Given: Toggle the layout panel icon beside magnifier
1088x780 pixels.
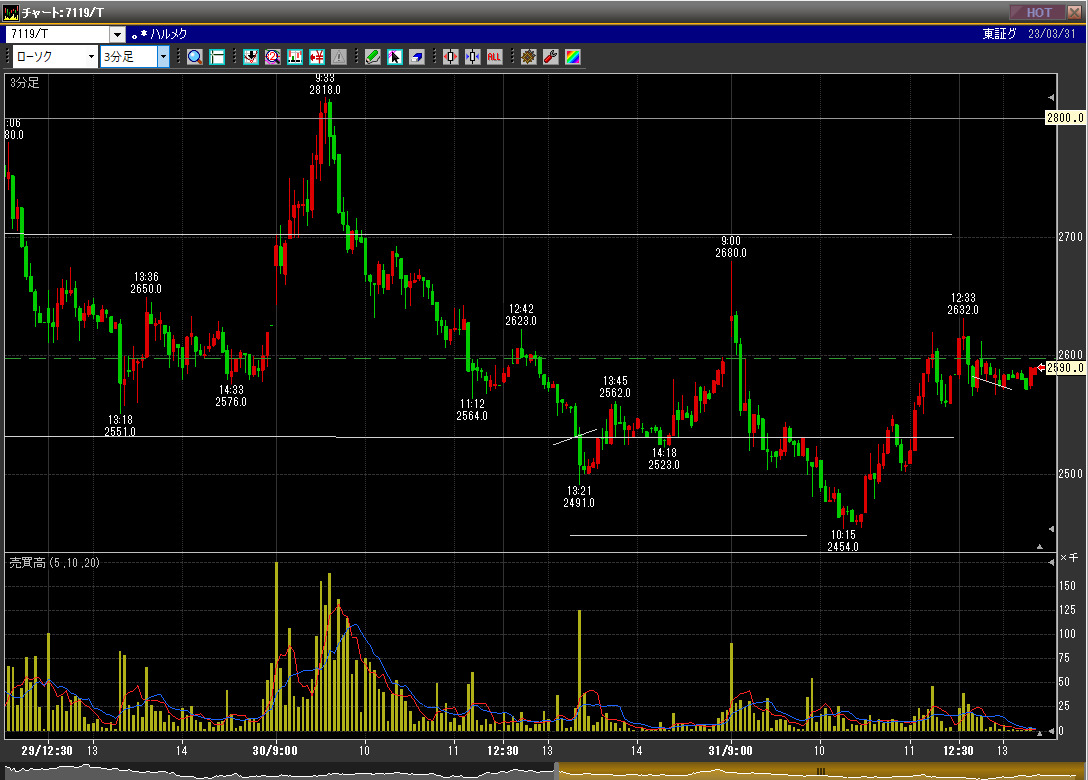Looking at the screenshot, I should (x=216, y=57).
